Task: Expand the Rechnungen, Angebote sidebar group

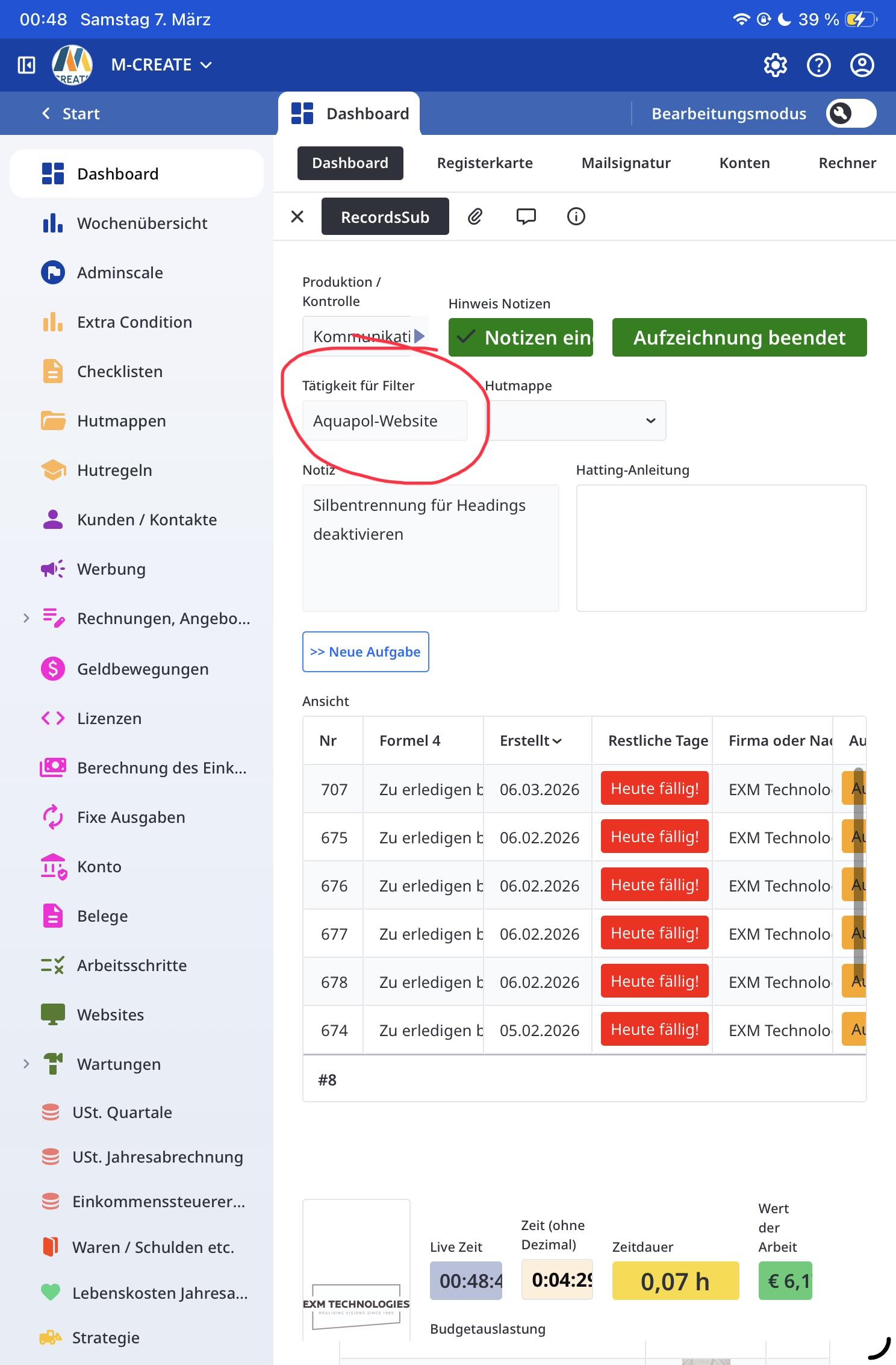Action: tap(26, 618)
